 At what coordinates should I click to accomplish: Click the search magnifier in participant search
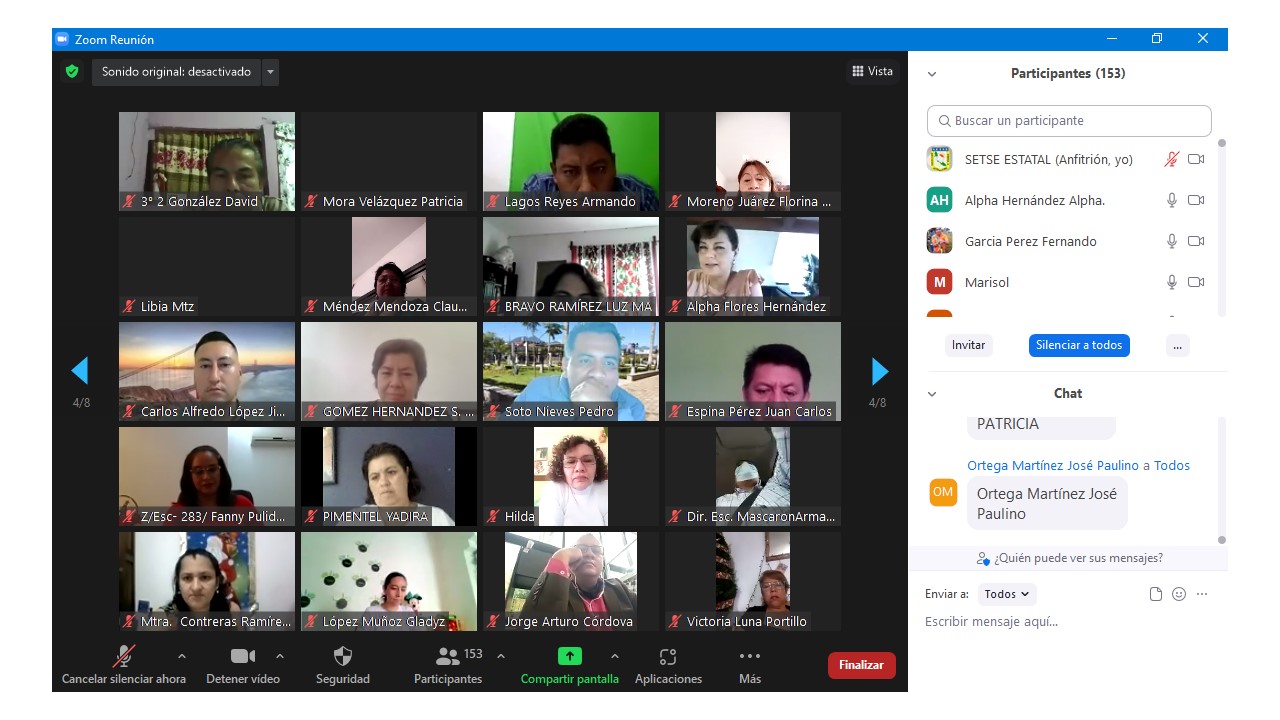[945, 121]
